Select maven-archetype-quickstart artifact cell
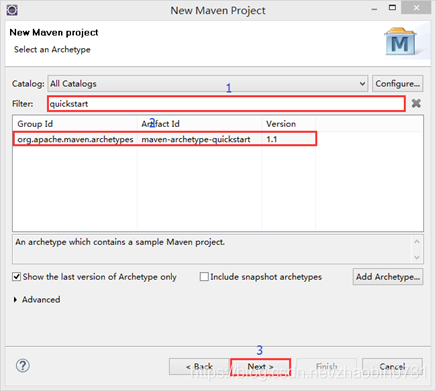The height and width of the screenshot is (391, 436). tap(199, 139)
